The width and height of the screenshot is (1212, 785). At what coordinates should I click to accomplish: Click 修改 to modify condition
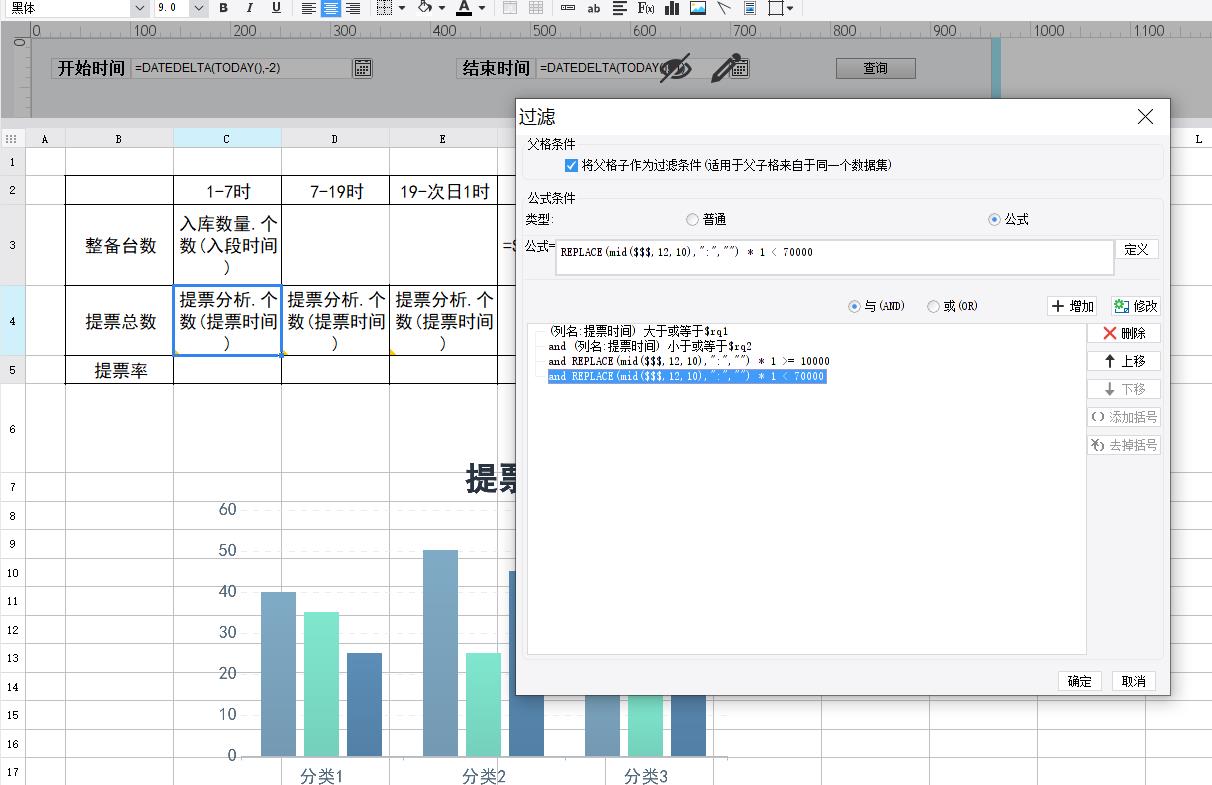coord(1135,306)
